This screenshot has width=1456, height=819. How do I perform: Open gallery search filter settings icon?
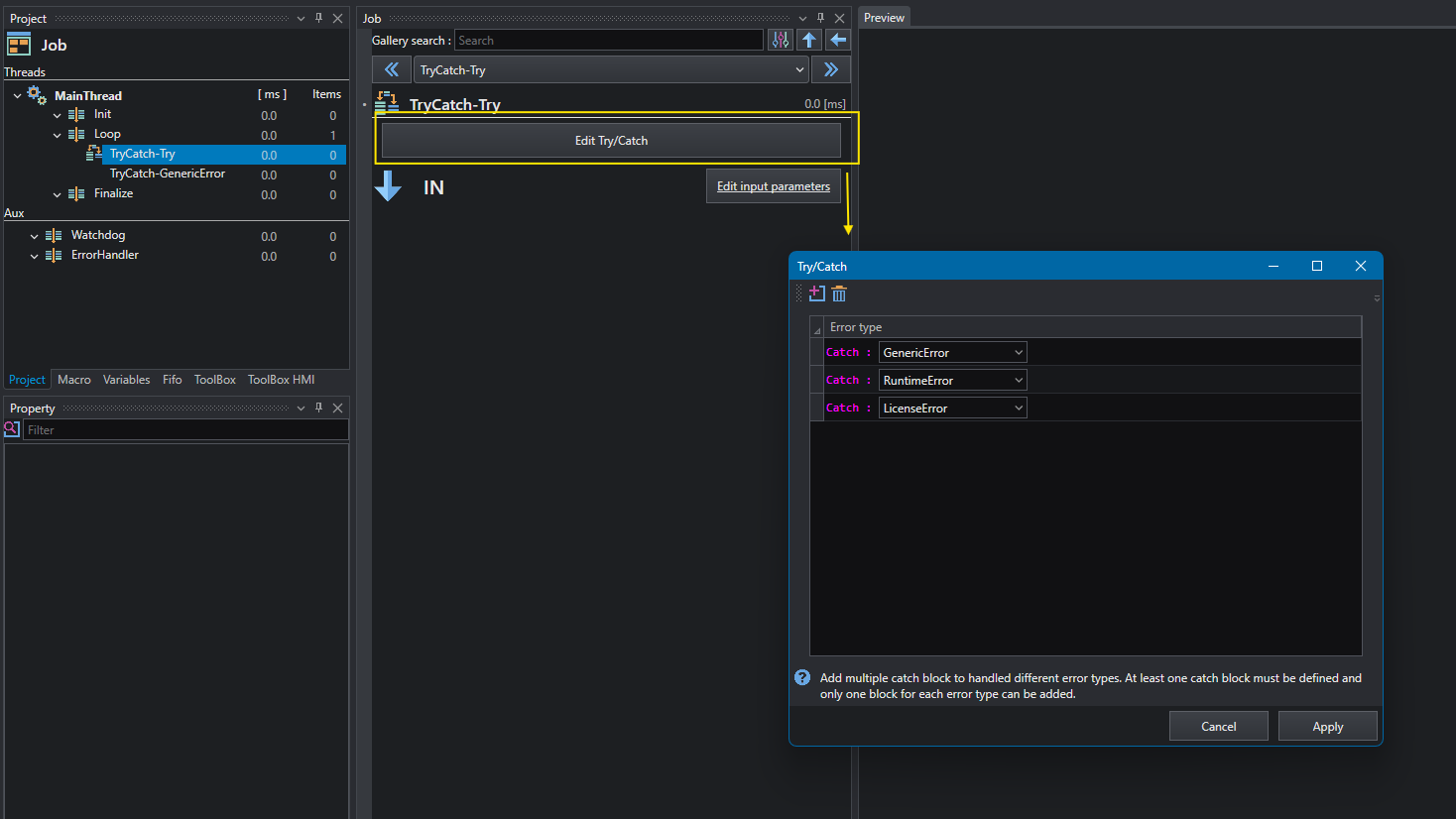coord(781,40)
